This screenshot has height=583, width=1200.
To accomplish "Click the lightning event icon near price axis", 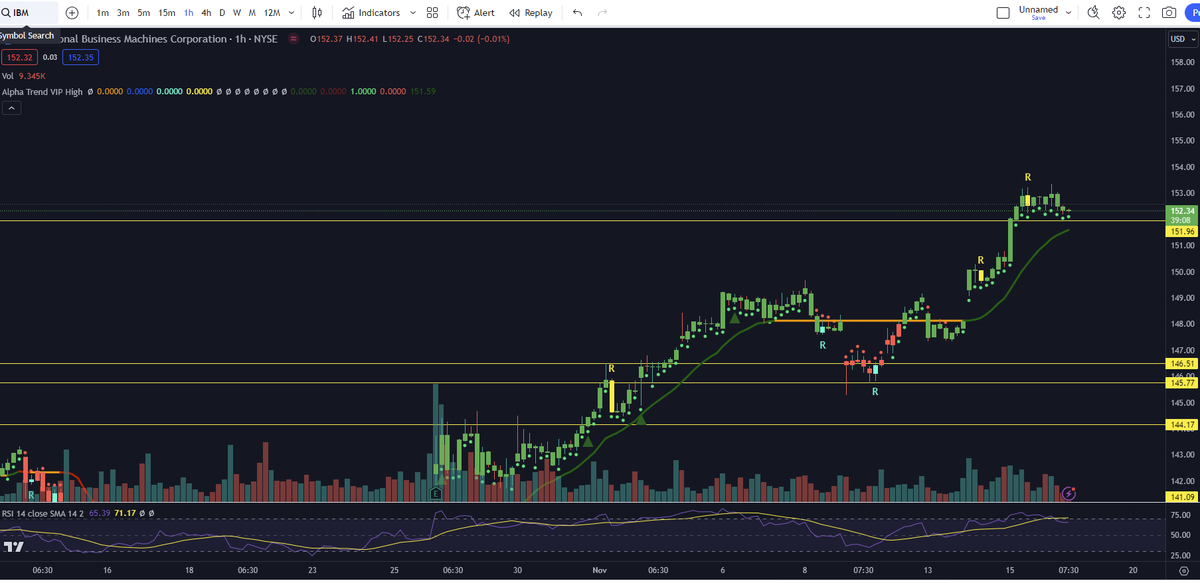I will click(x=1069, y=493).
